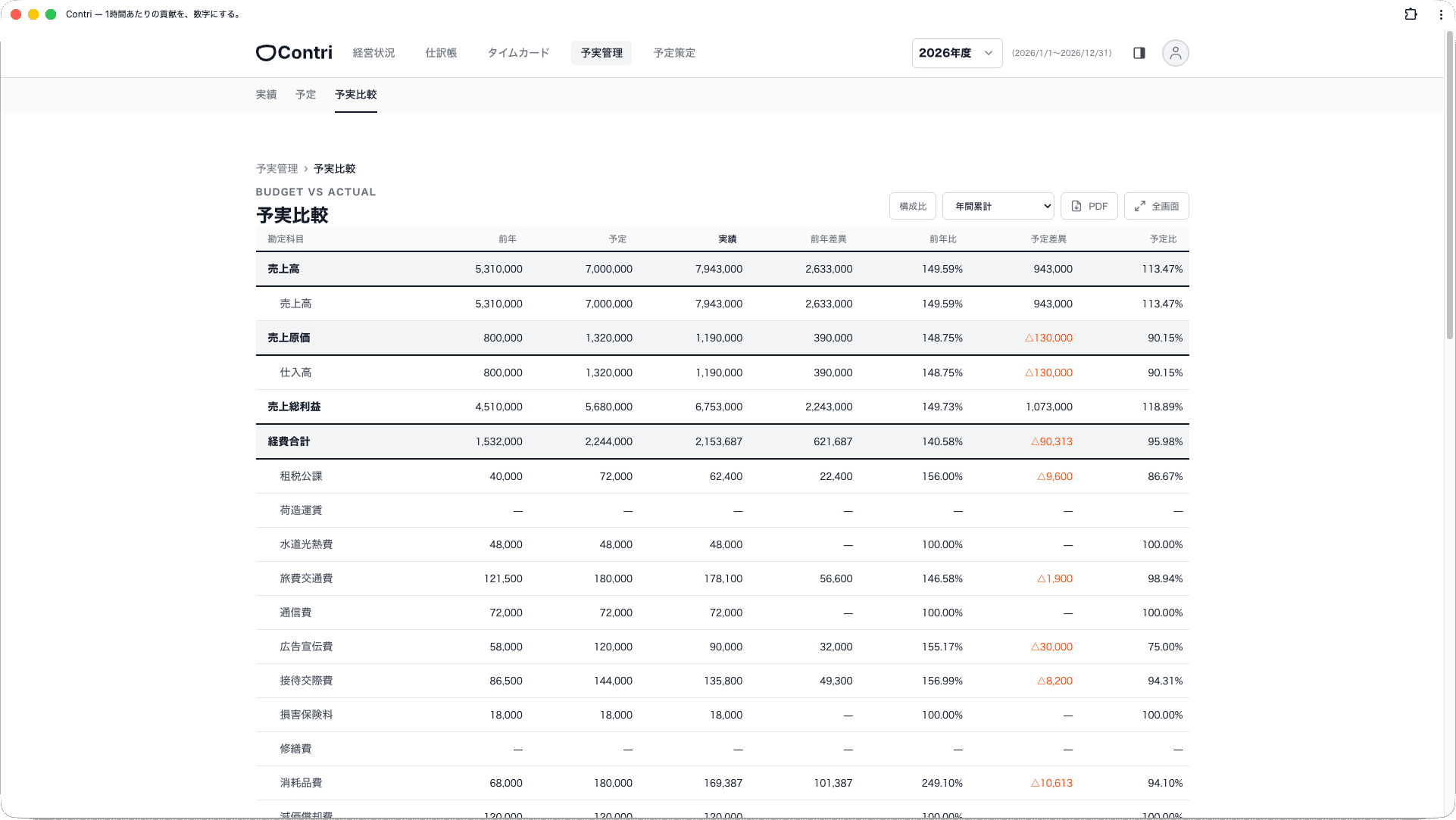This screenshot has width=1456, height=820.
Task: Click the date range text (2026/1/1~2026/12/31)
Action: point(1061,53)
